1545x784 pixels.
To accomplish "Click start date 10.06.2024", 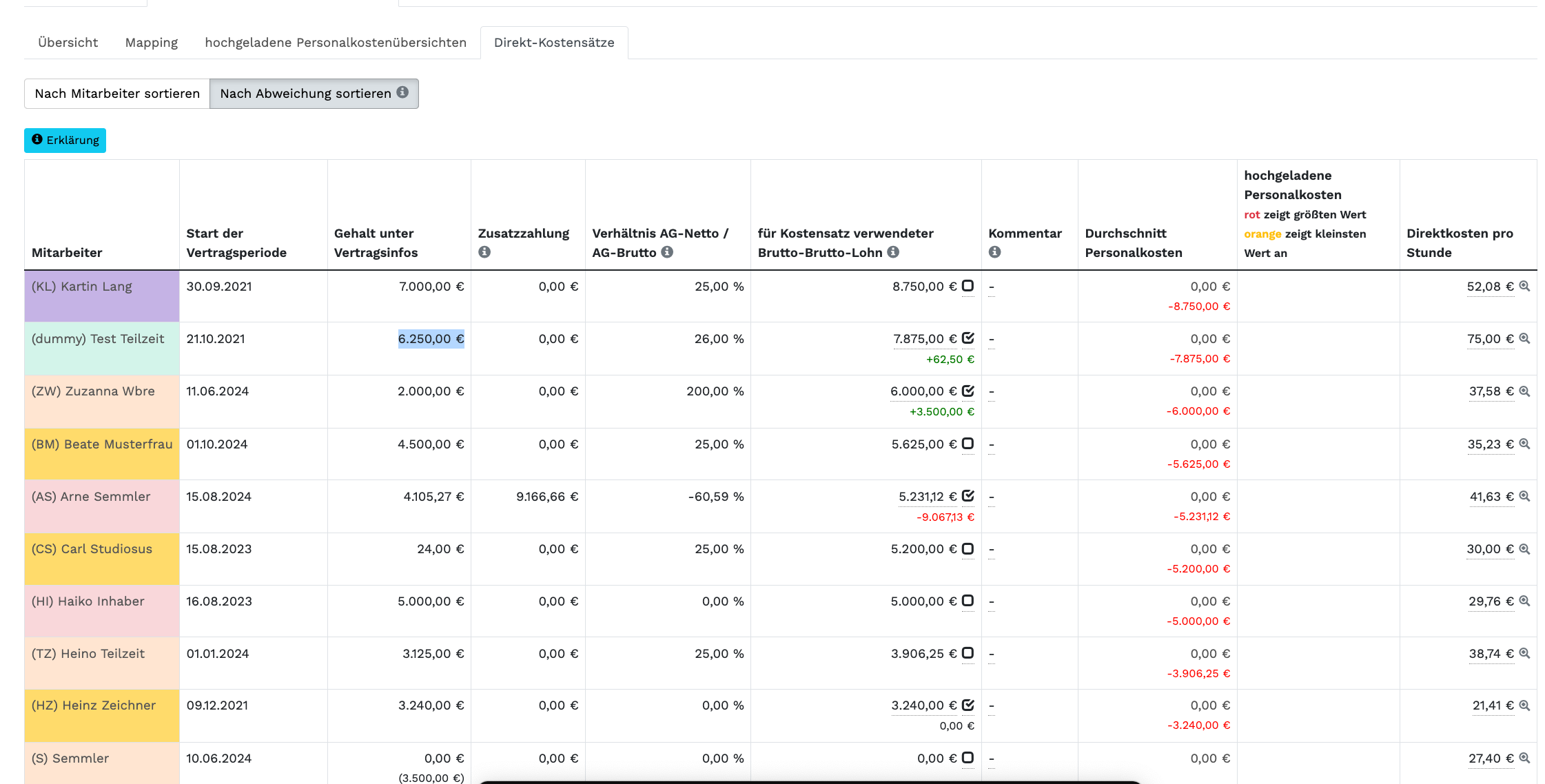I will (x=219, y=759).
